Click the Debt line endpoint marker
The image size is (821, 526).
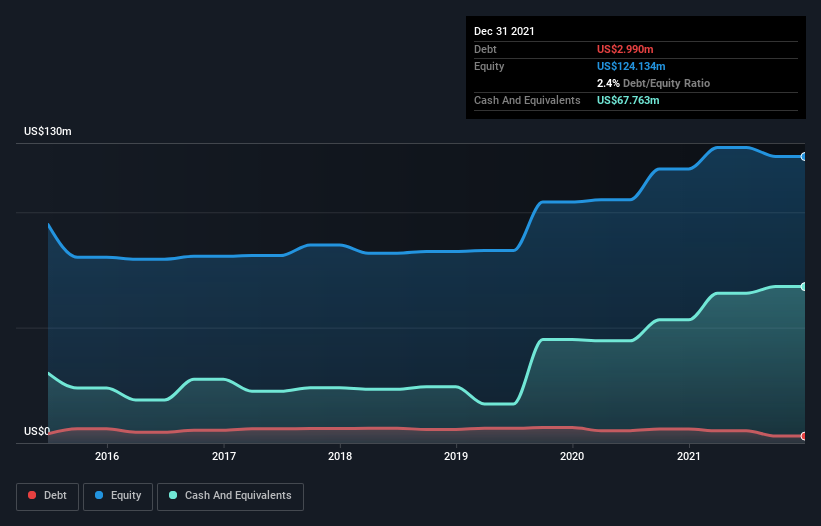point(804,436)
